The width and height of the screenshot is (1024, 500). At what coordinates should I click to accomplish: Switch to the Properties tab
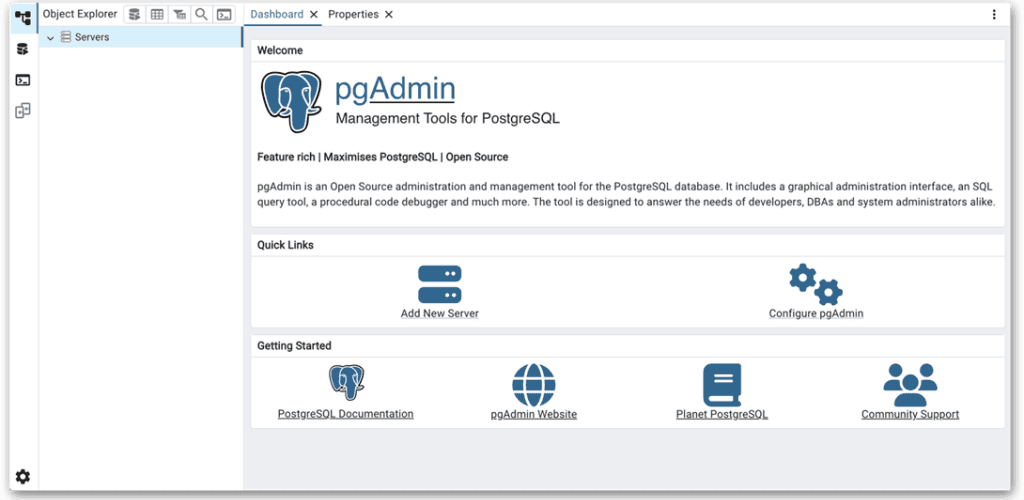[353, 14]
